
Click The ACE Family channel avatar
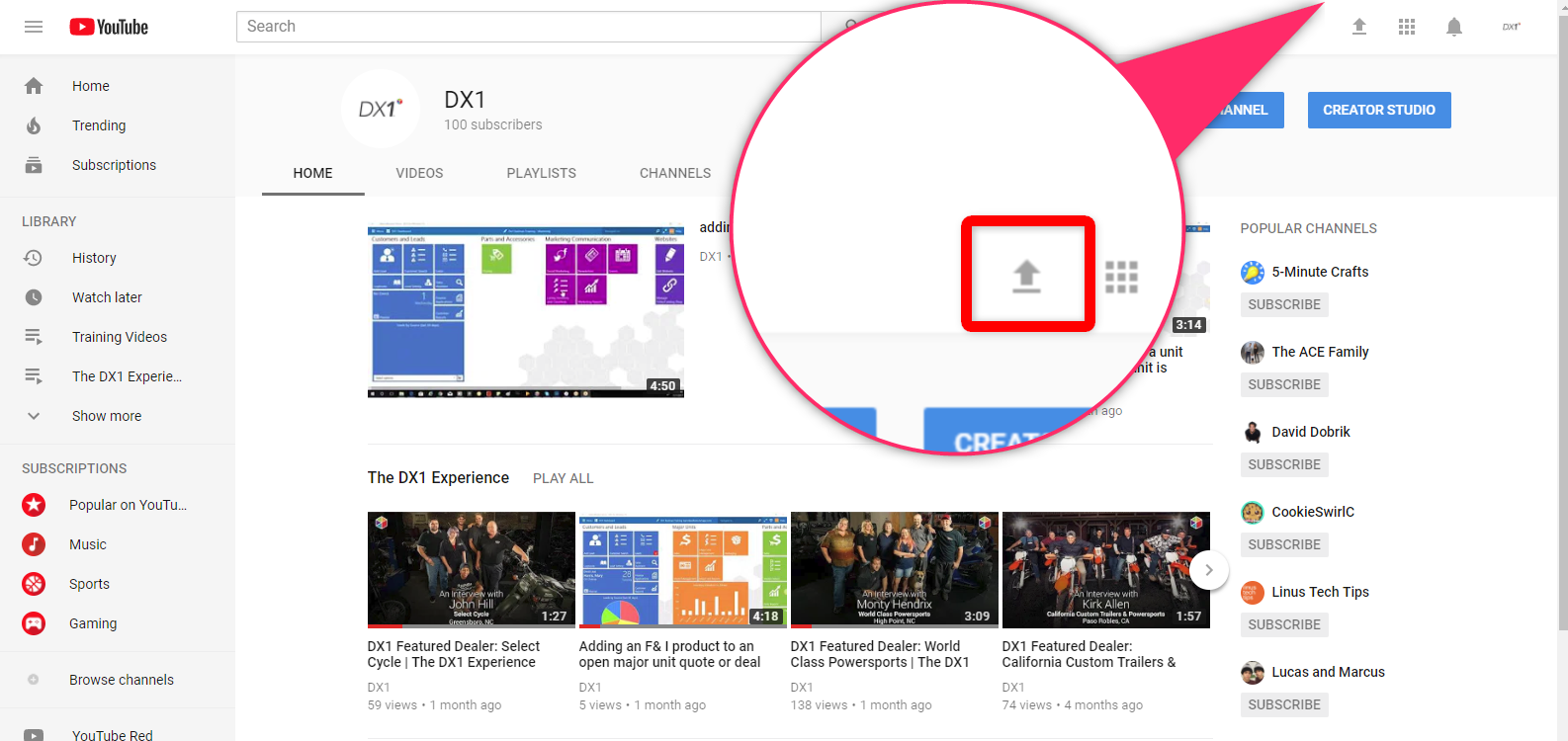pyautogui.click(x=1253, y=352)
